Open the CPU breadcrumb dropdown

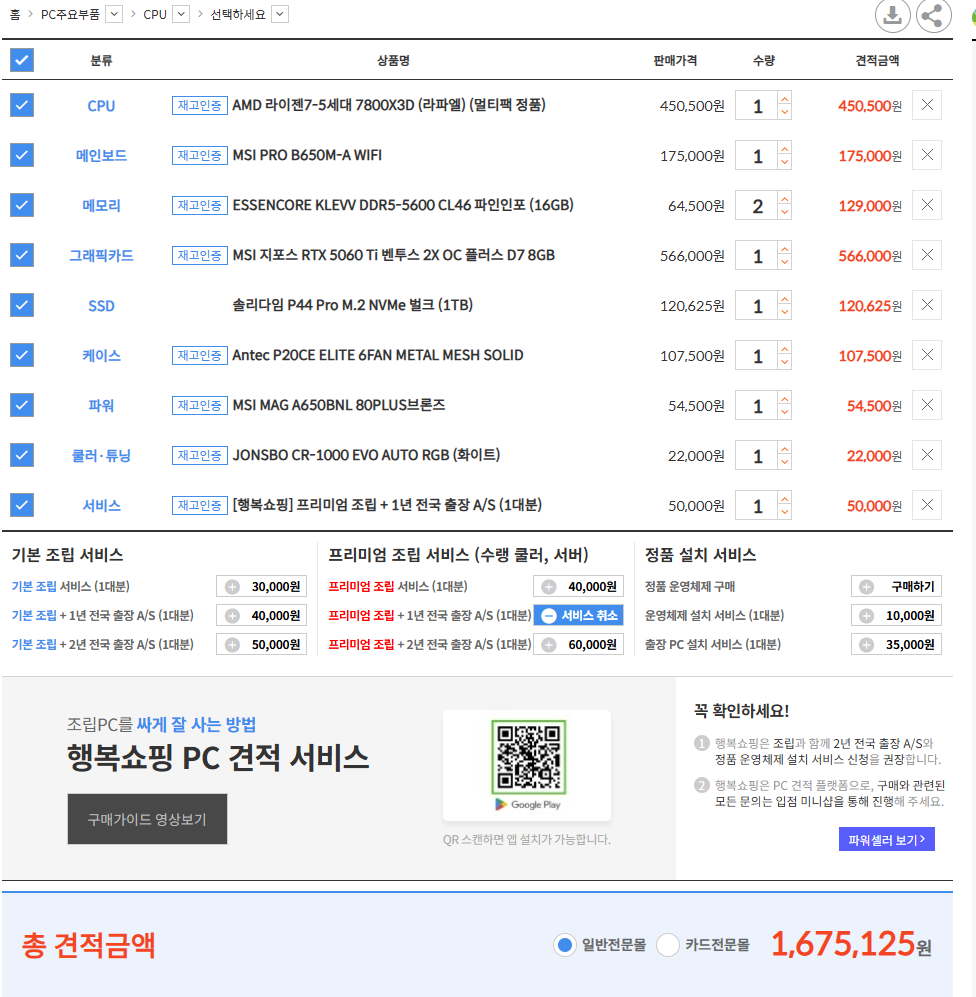181,14
